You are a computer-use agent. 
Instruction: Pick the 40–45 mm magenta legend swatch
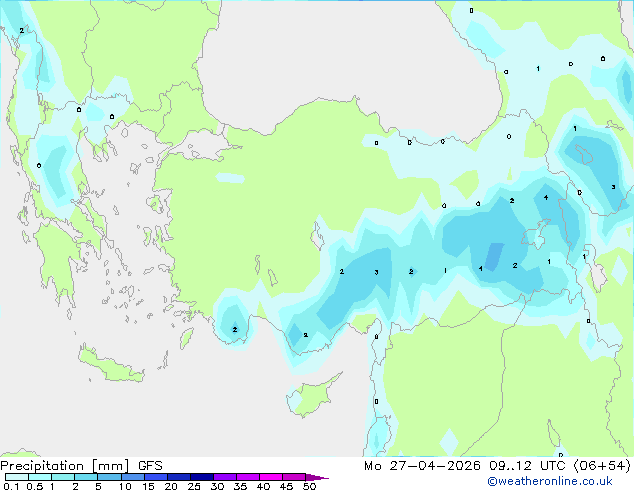[271, 477]
